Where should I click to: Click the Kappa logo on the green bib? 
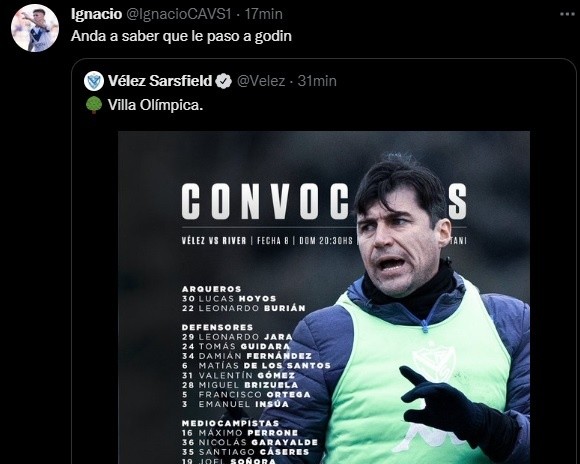431,438
